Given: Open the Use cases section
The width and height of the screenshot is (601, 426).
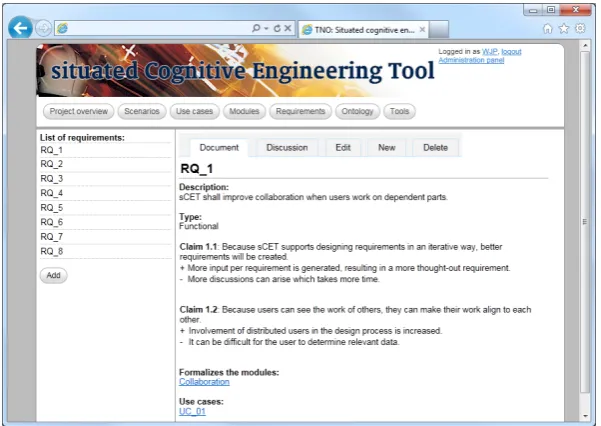Looking at the screenshot, I should [194, 111].
